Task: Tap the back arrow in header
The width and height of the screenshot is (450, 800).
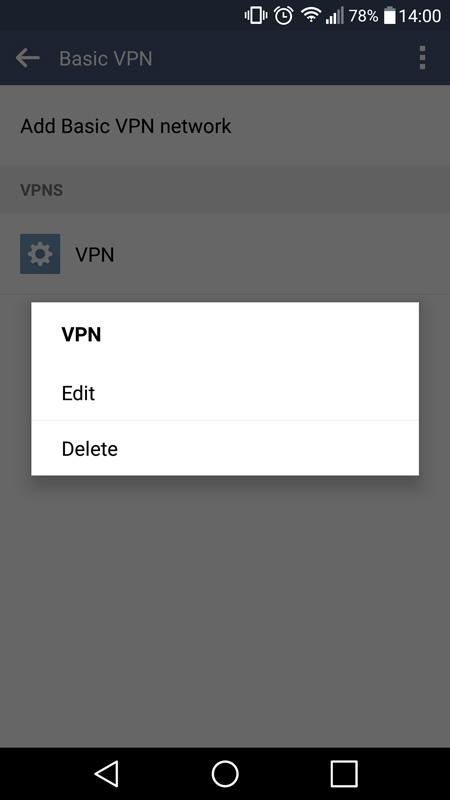Action: 28,58
